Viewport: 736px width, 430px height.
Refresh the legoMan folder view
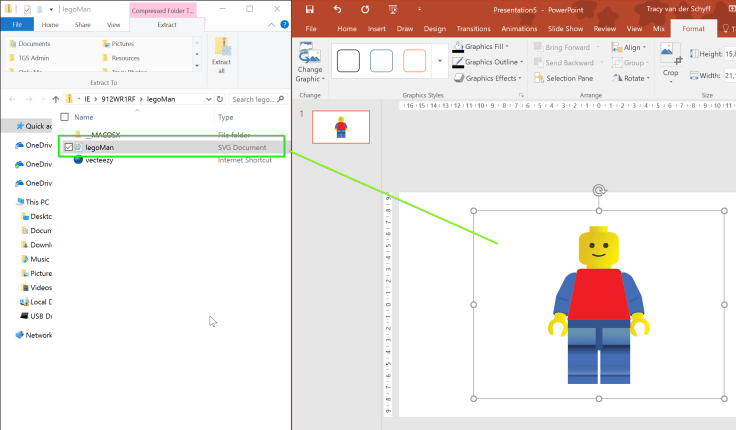tap(220, 100)
